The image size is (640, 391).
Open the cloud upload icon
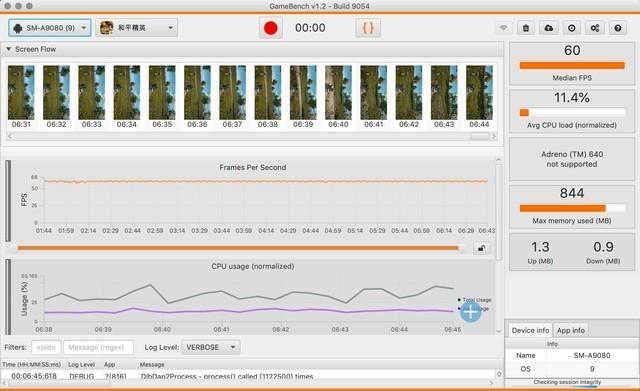tap(549, 28)
